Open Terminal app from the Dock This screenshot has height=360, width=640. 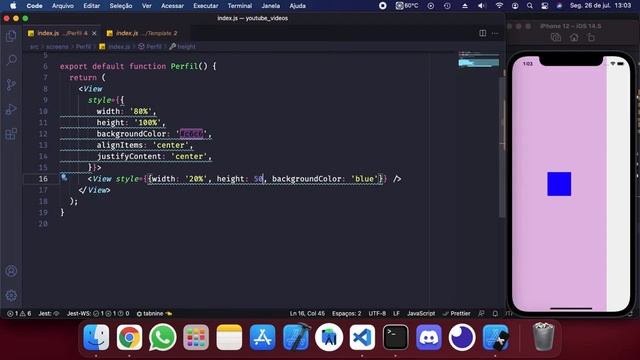click(x=395, y=338)
